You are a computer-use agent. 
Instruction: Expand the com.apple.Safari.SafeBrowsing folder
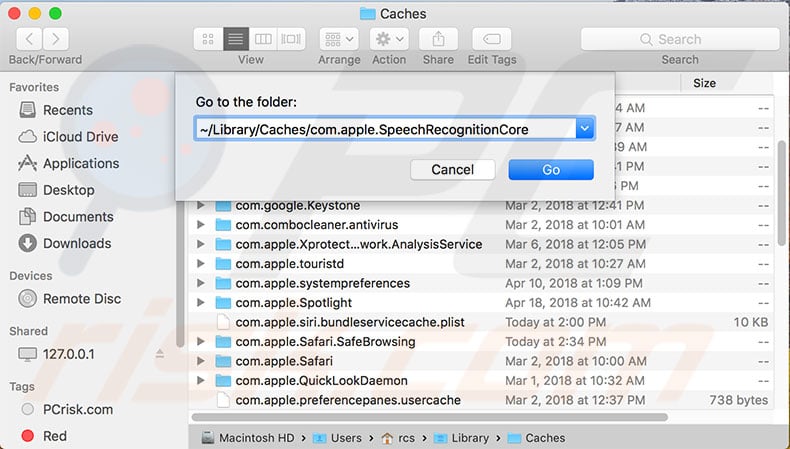click(201, 342)
